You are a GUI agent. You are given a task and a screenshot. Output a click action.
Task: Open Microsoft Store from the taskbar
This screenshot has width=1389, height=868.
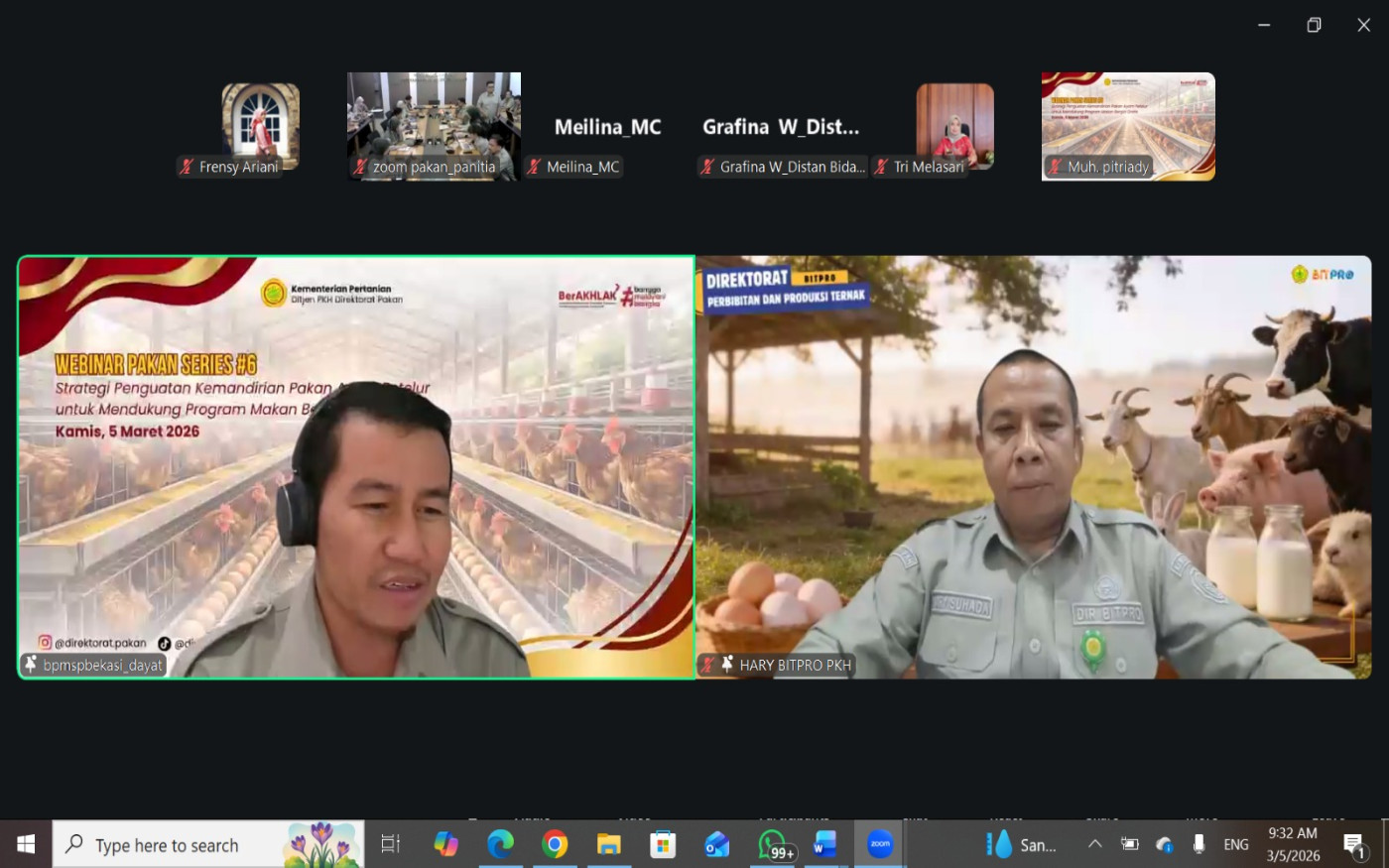click(663, 844)
